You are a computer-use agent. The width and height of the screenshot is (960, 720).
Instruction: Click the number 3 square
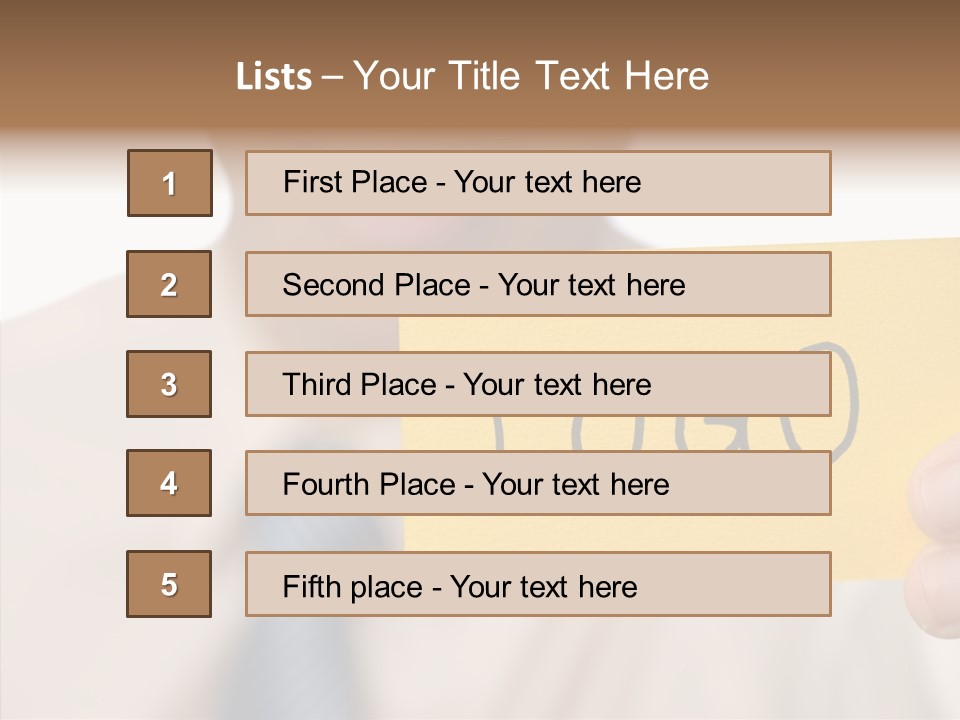tap(169, 384)
